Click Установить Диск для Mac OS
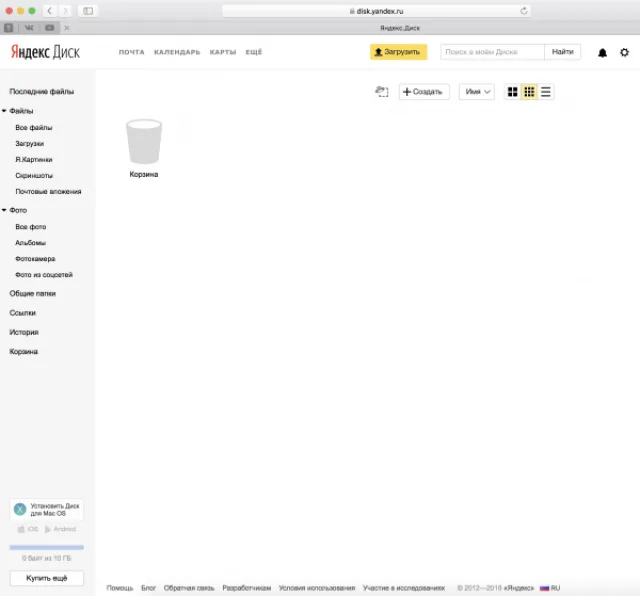Image resolution: width=640 pixels, height=596 pixels. (x=47, y=509)
